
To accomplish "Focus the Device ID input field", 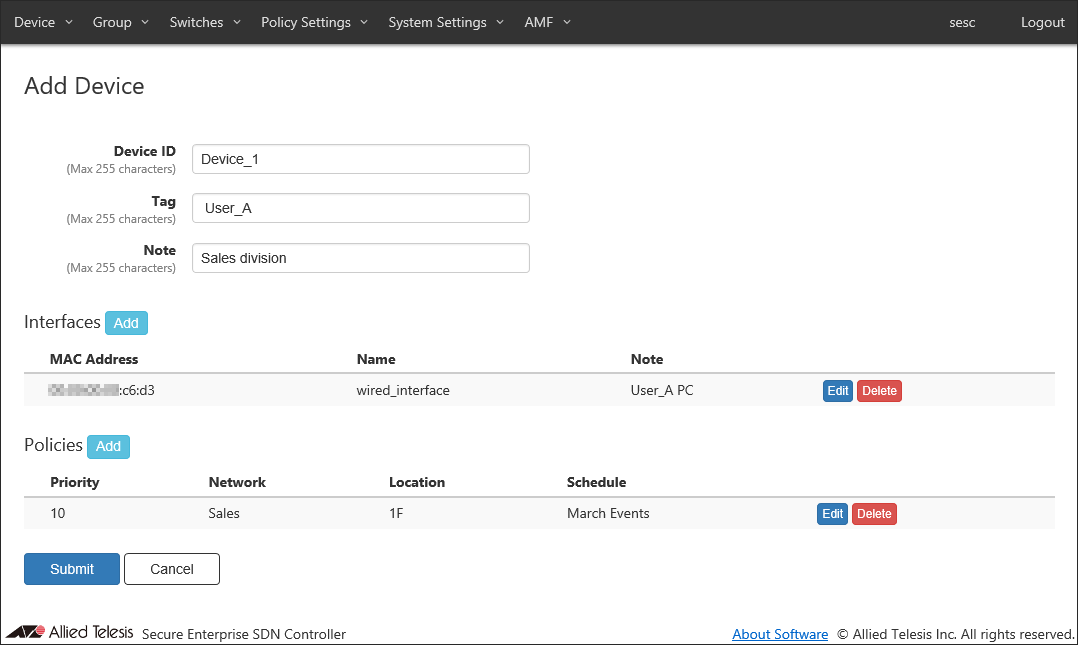I will coord(360,159).
